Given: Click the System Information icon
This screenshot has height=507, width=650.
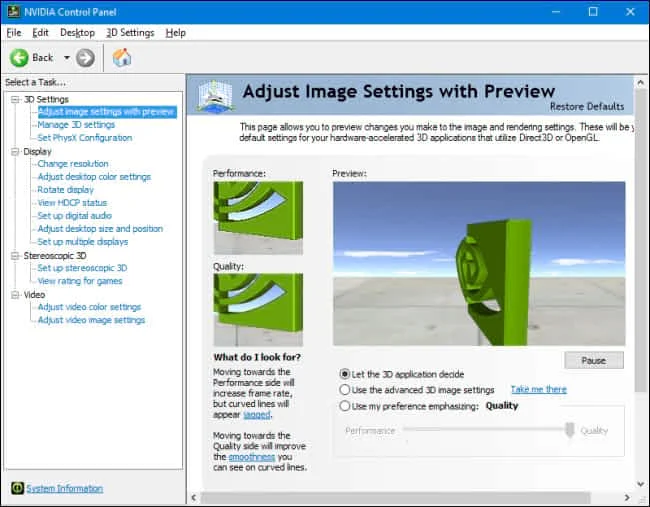Looking at the screenshot, I should click(x=17, y=488).
